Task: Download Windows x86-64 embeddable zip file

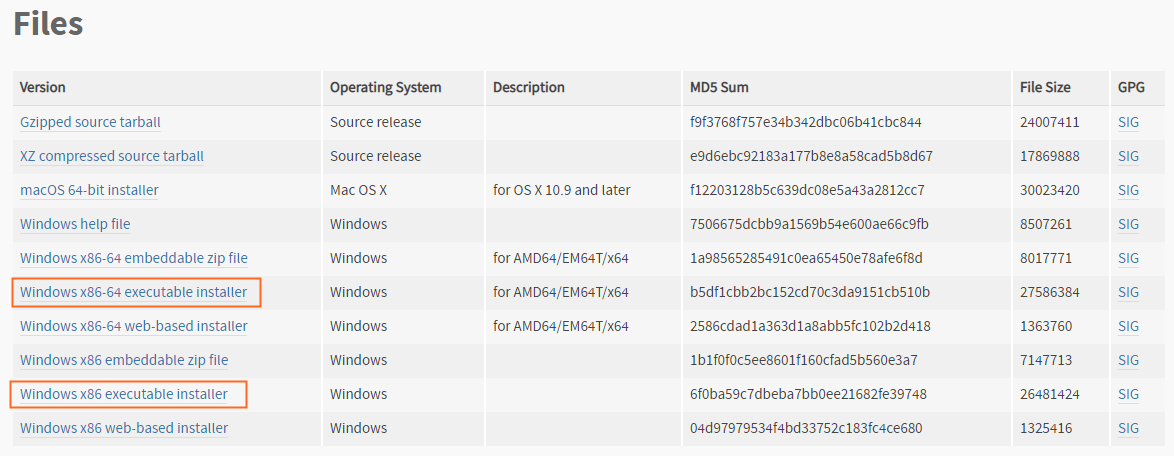Action: [134, 258]
